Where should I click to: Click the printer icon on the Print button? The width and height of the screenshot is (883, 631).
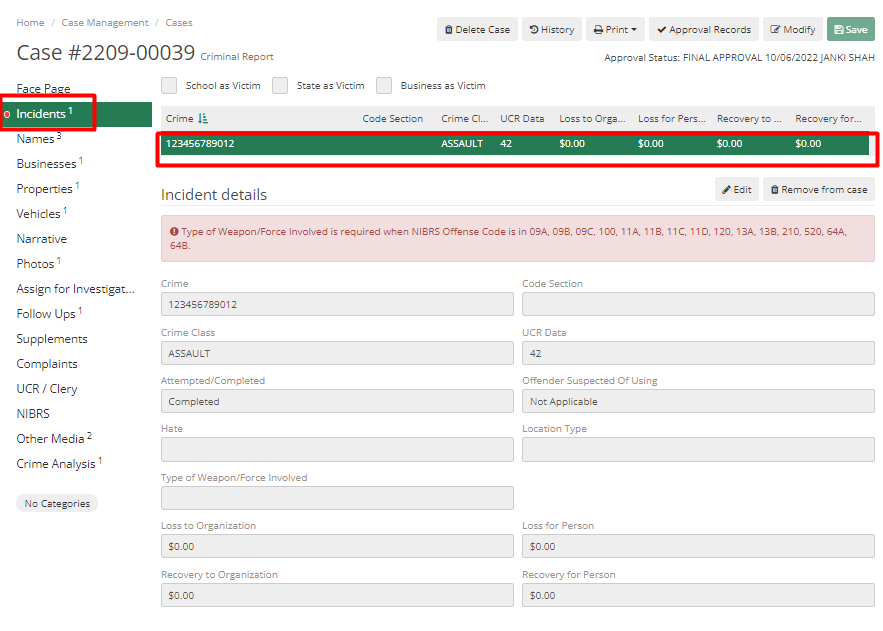599,29
